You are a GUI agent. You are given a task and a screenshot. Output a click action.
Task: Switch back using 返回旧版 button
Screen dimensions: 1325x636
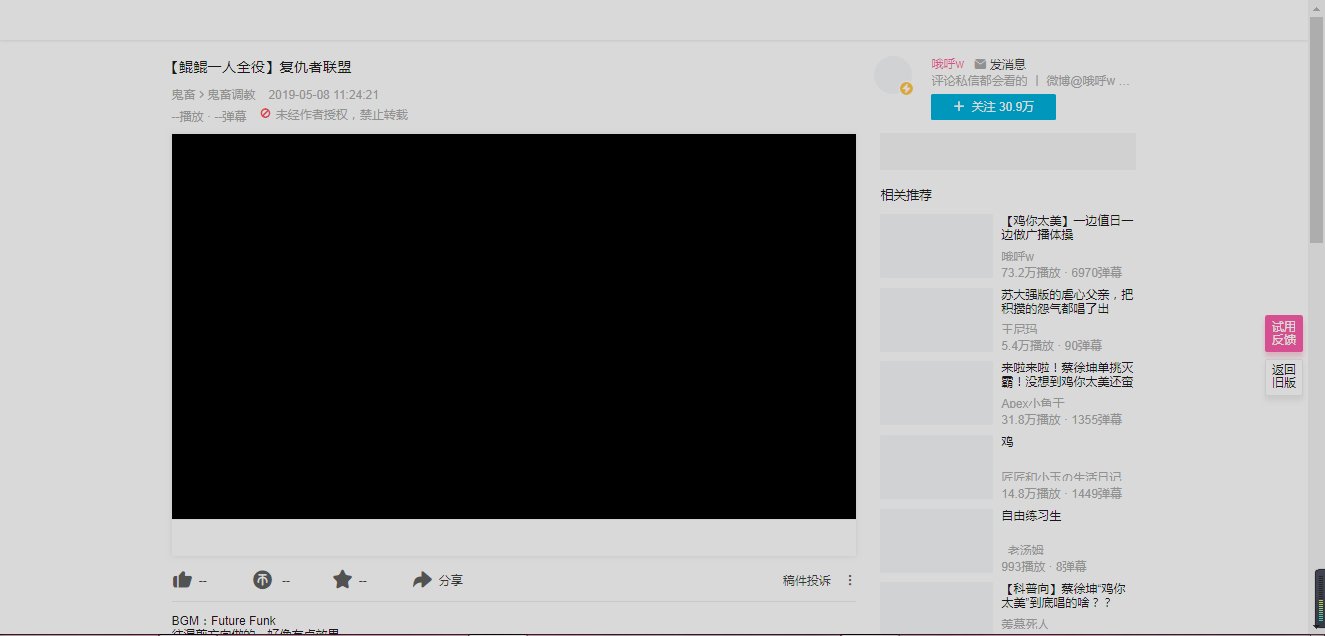[1283, 376]
